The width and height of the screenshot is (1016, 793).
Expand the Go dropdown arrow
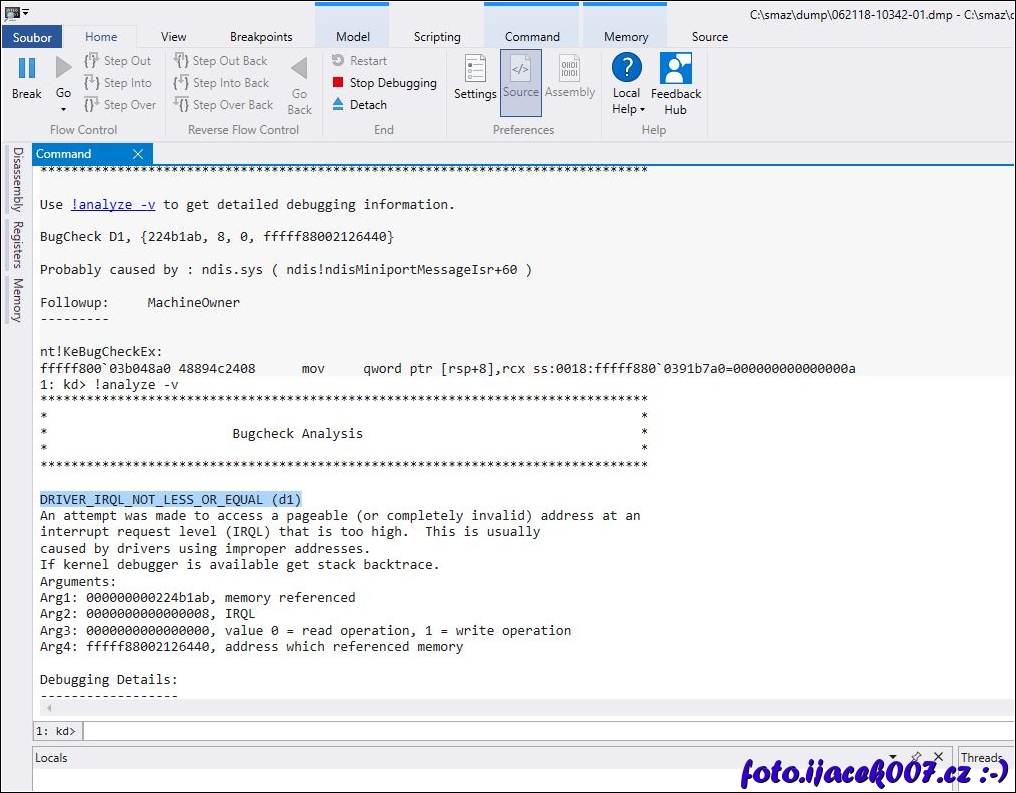pos(63,109)
